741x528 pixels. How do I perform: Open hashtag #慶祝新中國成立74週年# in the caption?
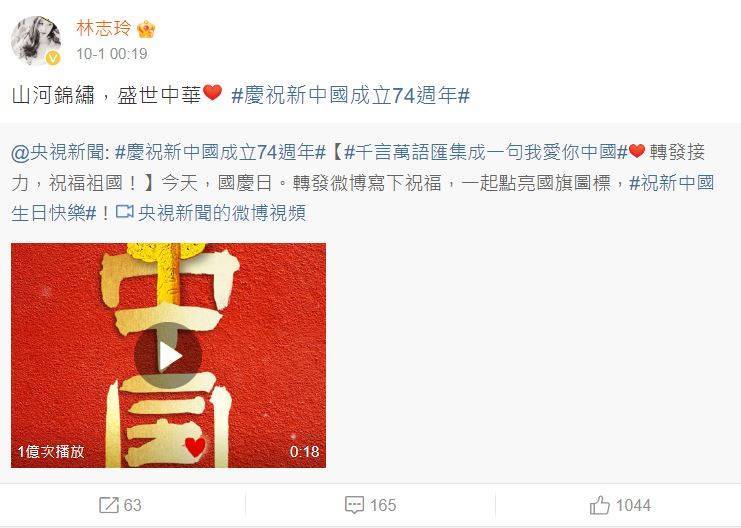pos(351,95)
